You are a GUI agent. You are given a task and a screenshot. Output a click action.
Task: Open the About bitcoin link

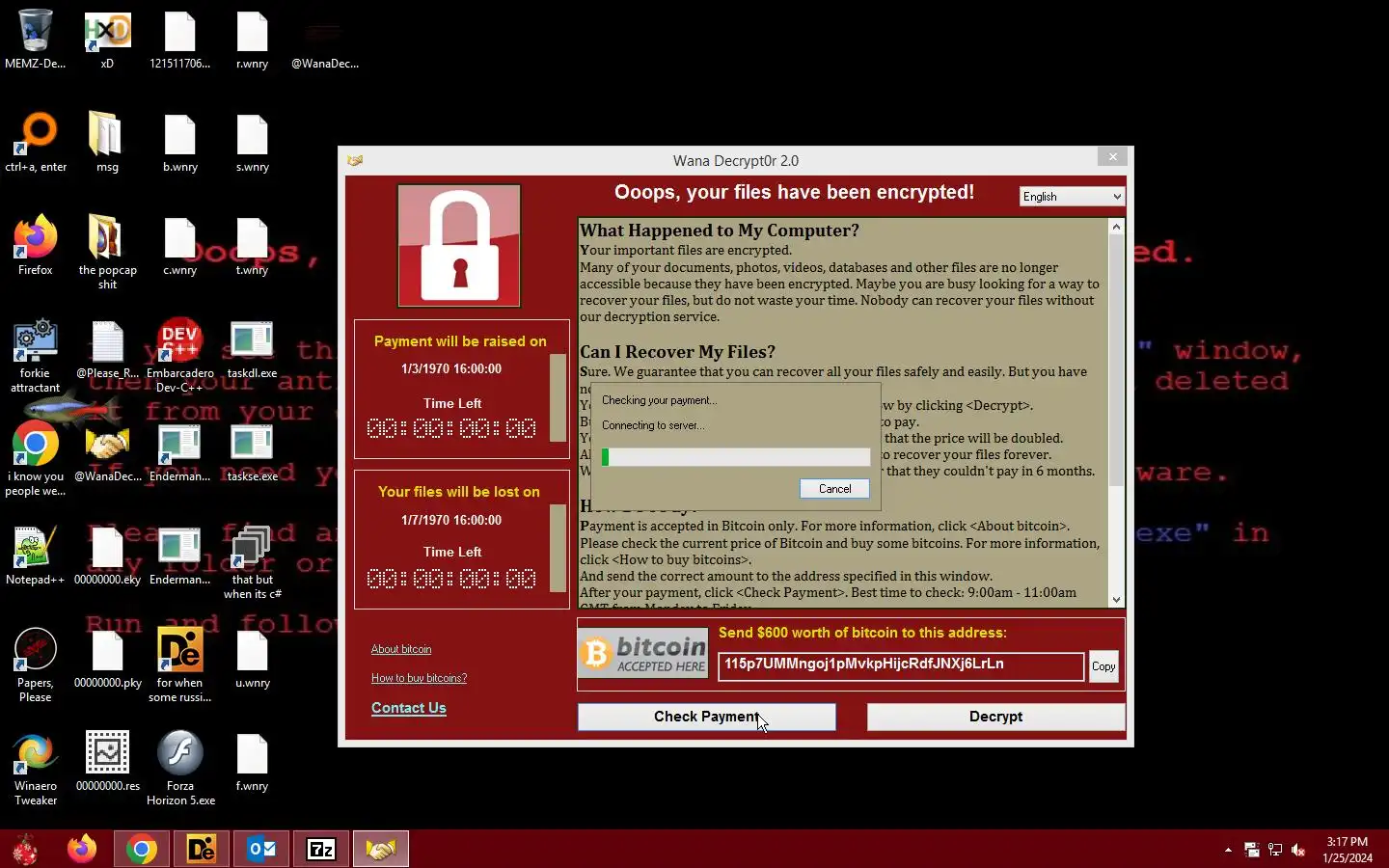pos(401,649)
